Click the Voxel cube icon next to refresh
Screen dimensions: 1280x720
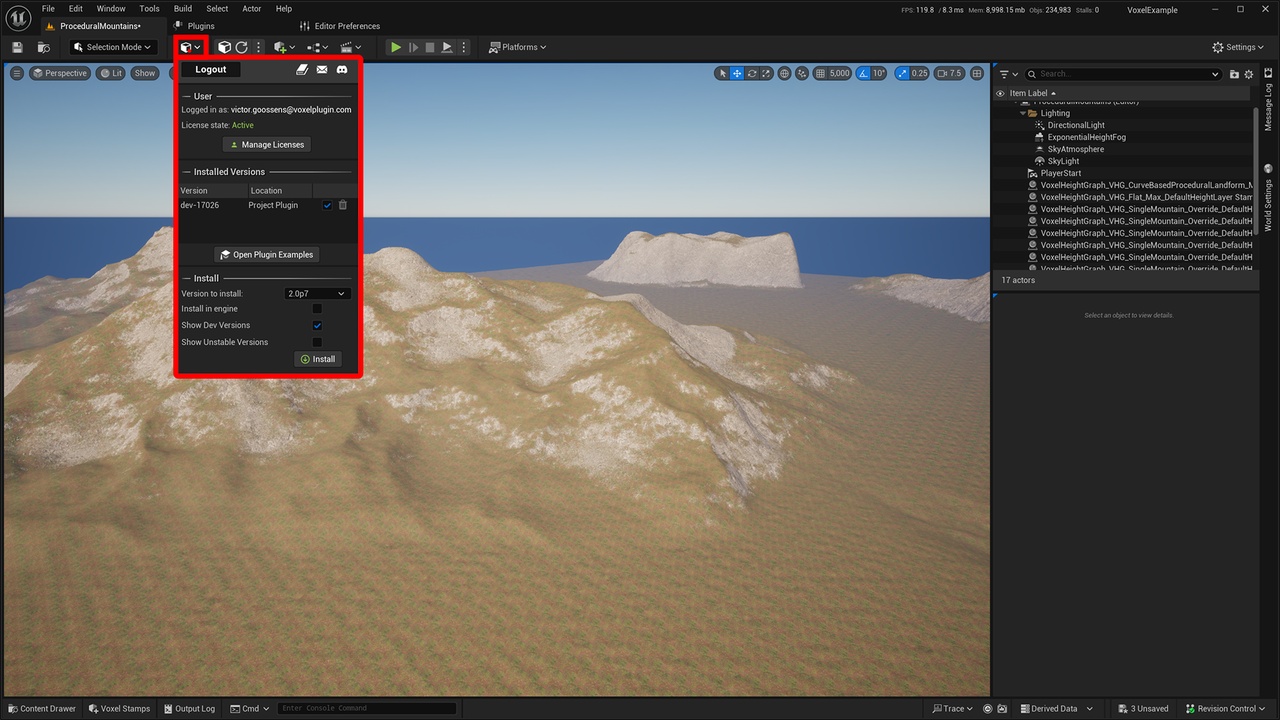(x=224, y=47)
